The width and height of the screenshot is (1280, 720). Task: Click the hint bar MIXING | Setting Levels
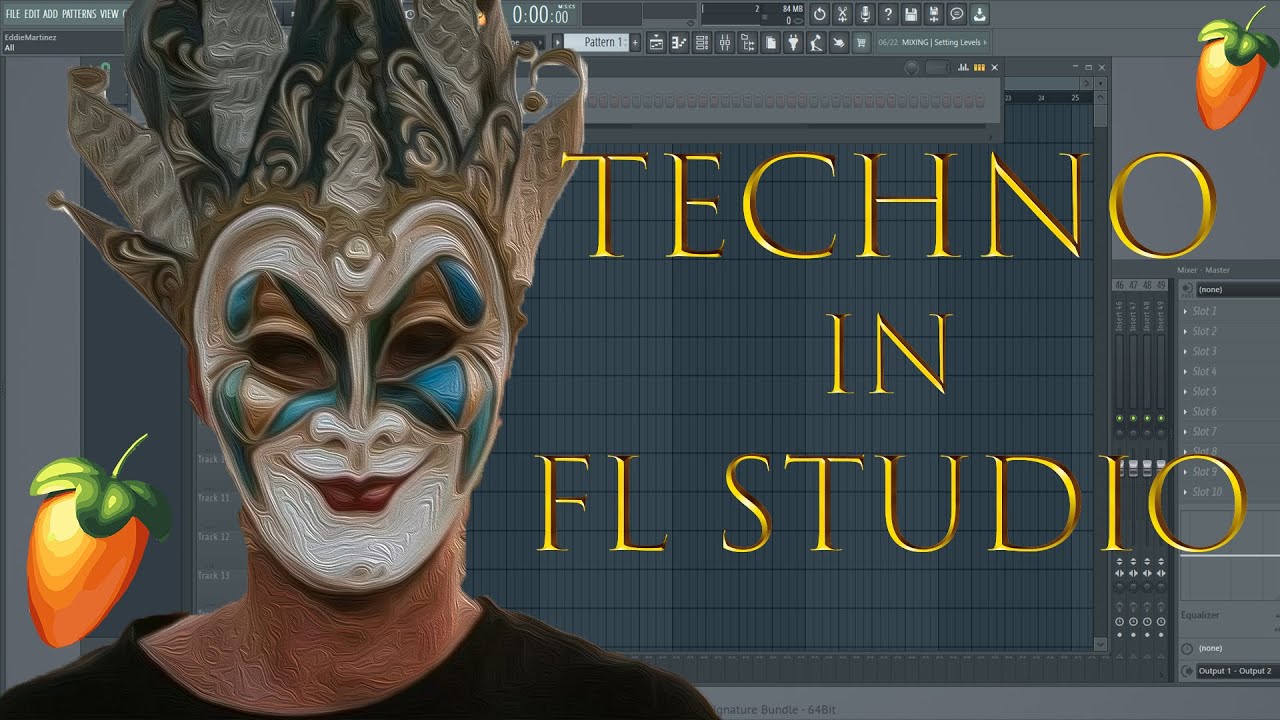932,42
